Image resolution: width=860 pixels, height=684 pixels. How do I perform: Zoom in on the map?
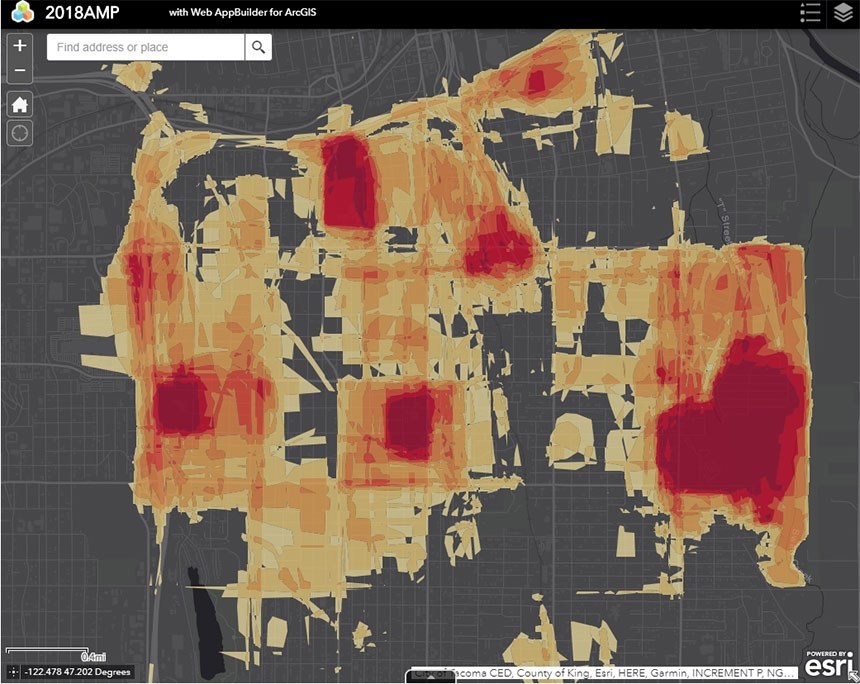click(x=20, y=47)
